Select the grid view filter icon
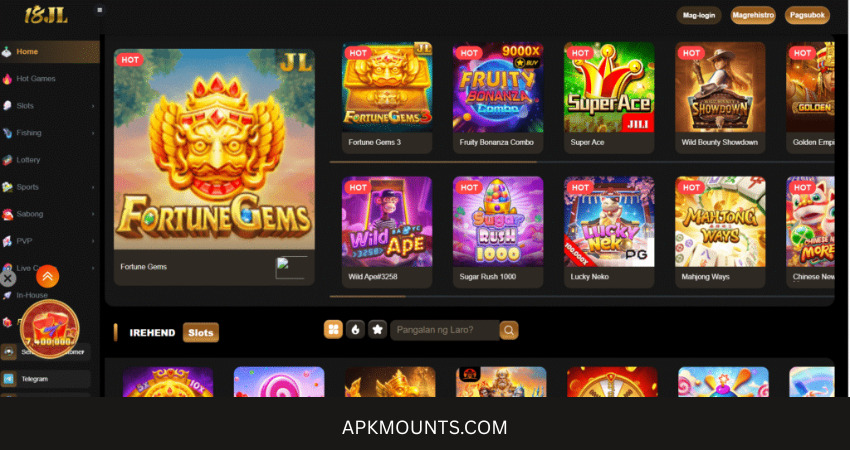 333,330
